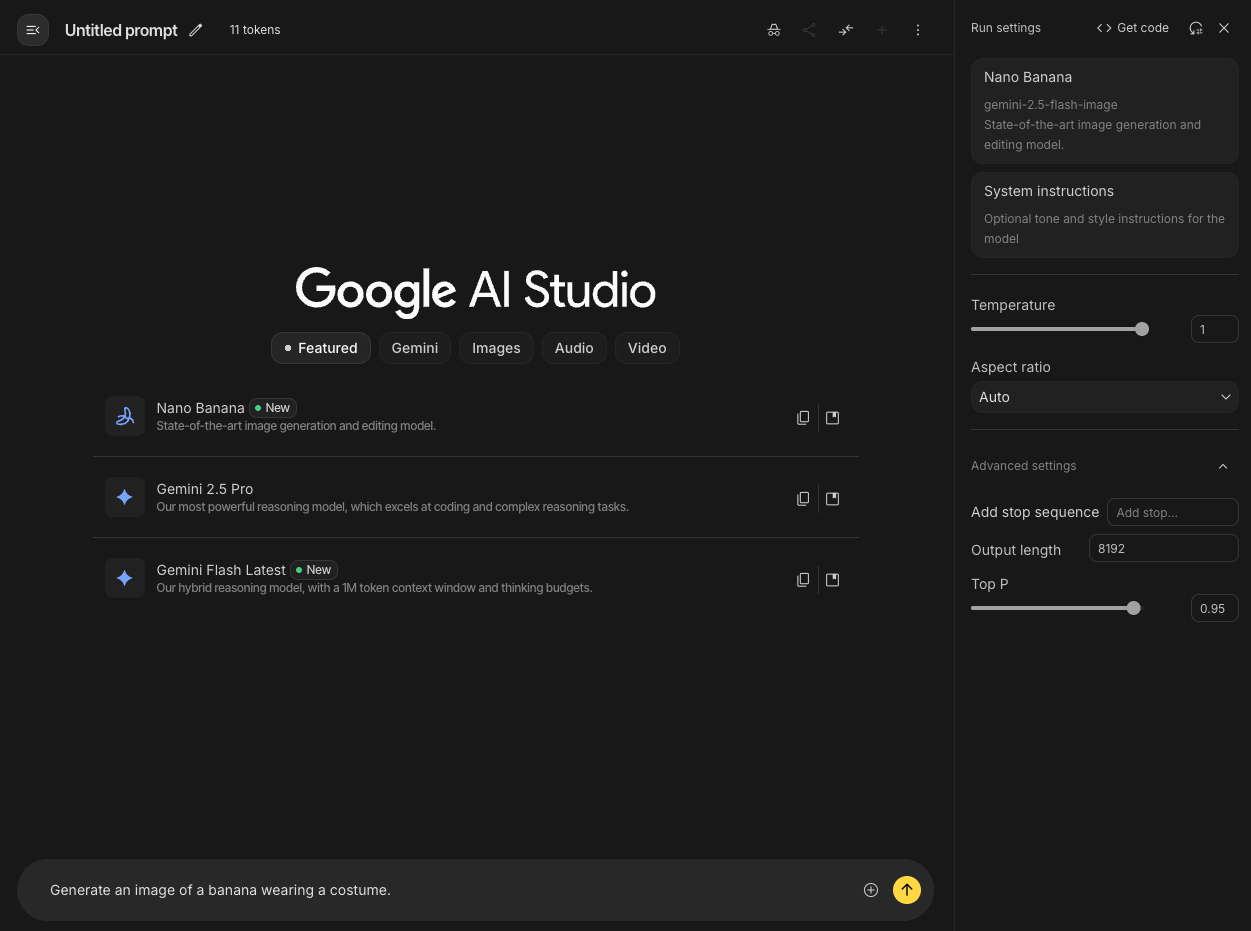Viewport: 1251px width, 931px height.
Task: Click the compare mode arrows icon
Action: pos(846,30)
